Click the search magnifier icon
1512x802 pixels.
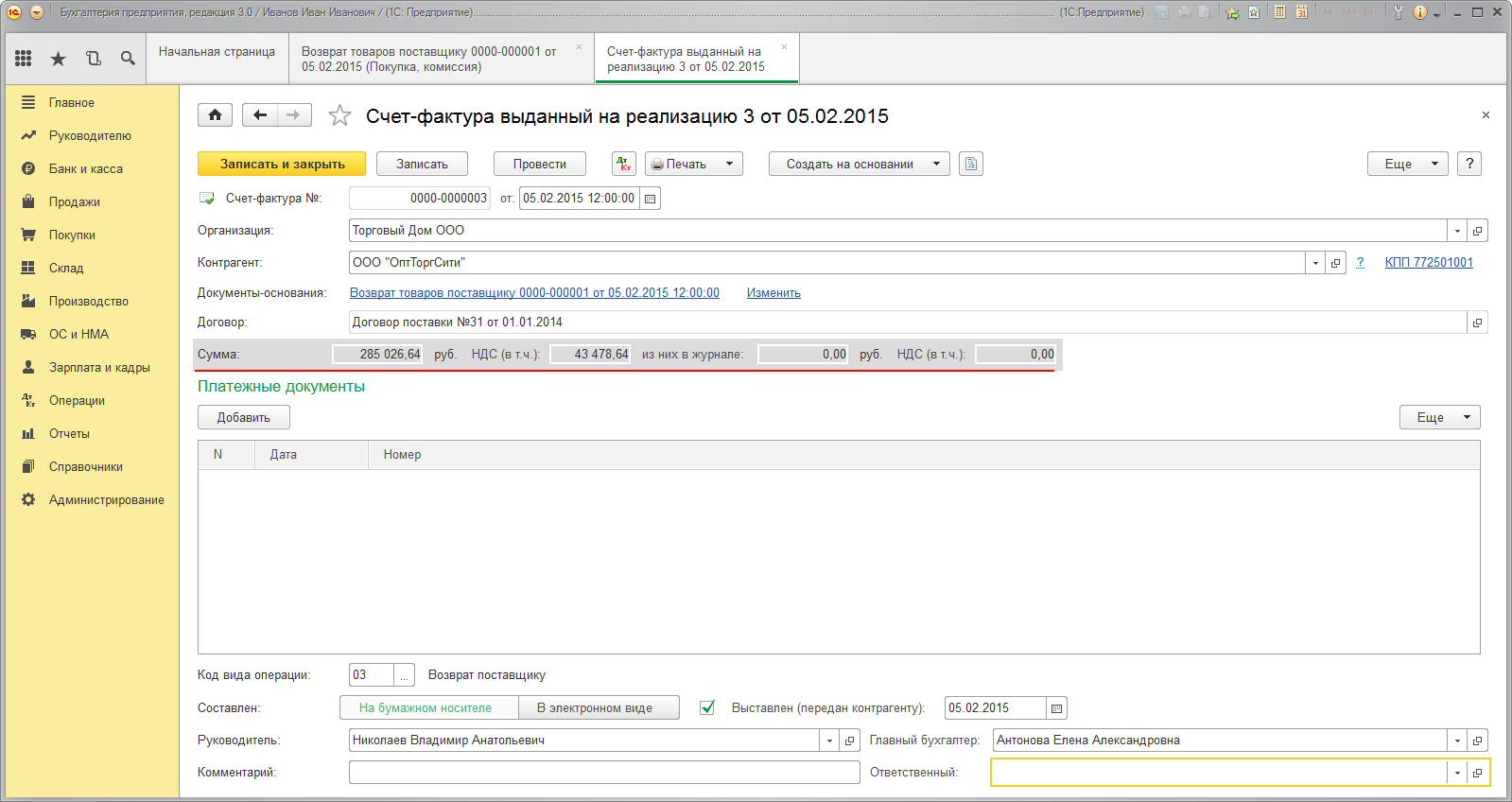[x=128, y=59]
